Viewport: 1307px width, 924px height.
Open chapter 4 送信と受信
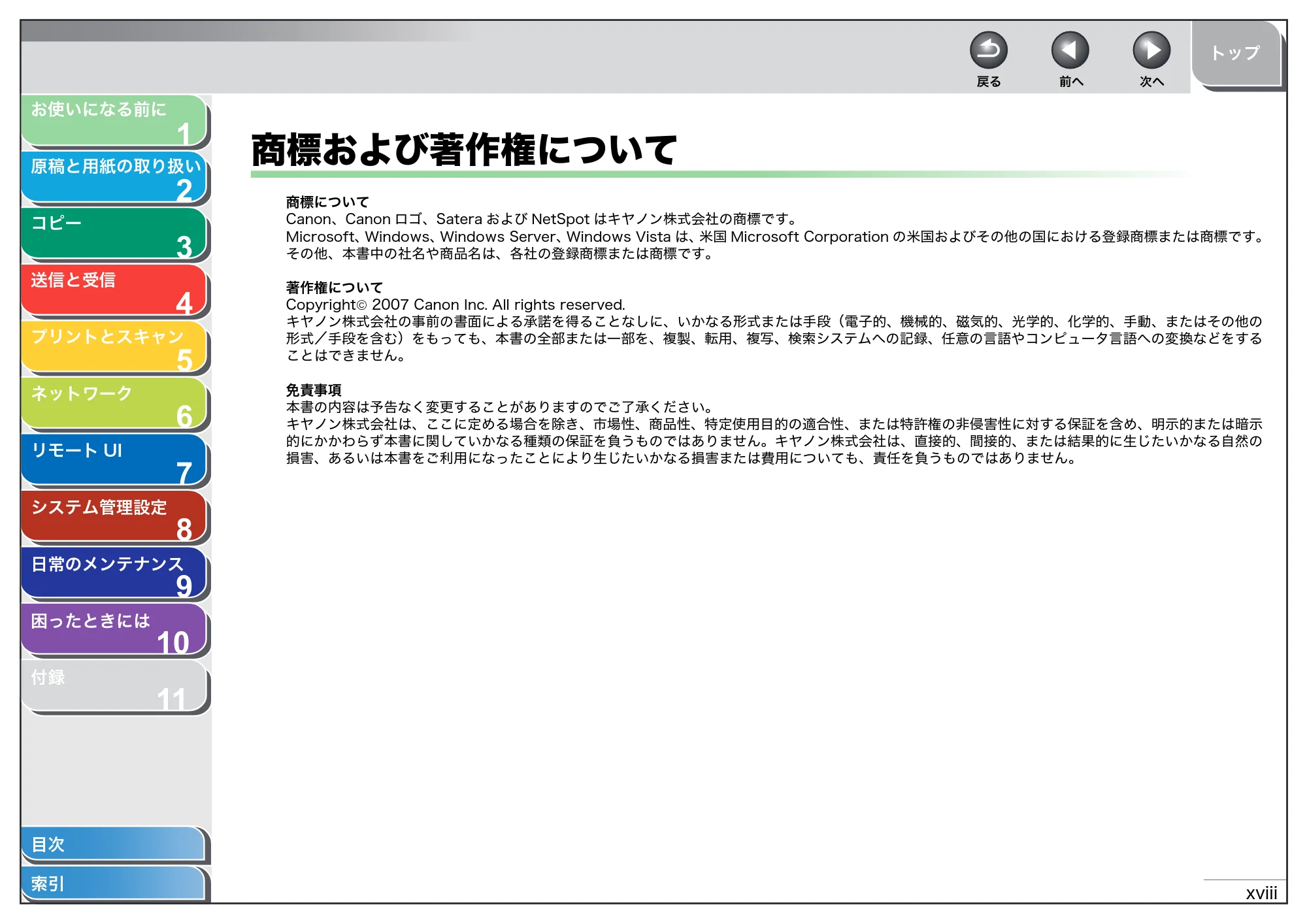(x=114, y=291)
